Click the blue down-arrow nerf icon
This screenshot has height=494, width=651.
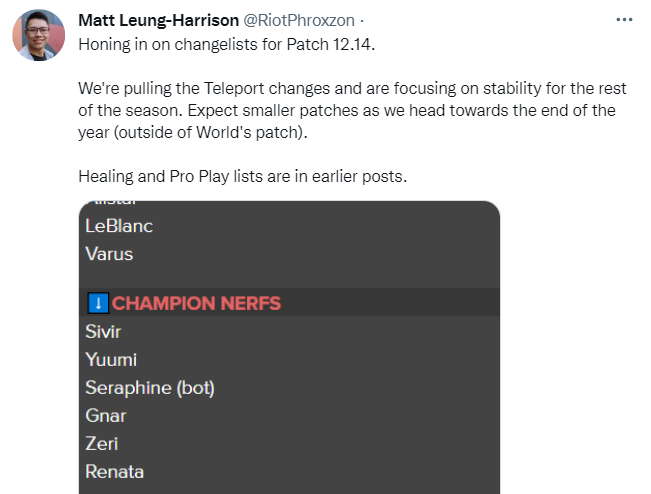click(x=97, y=303)
